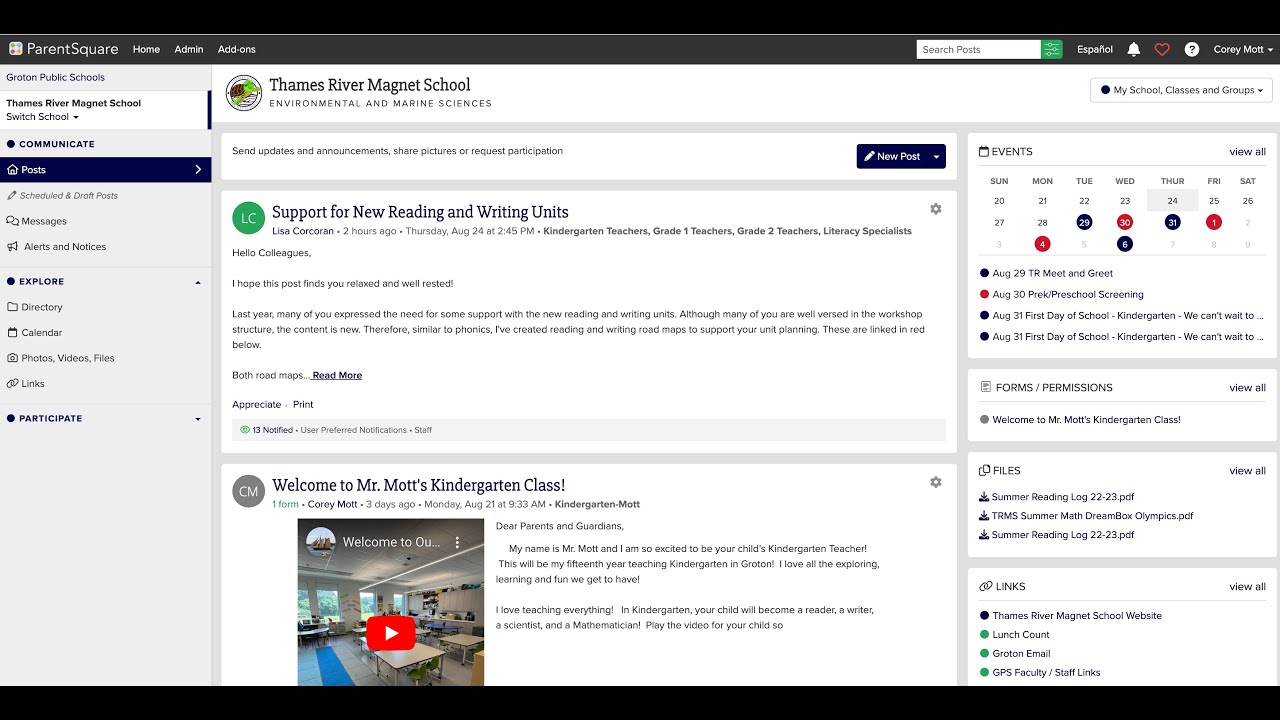The width and height of the screenshot is (1280, 720).
Task: Open Welcome to Mr. Mott's Kindergarten Class form
Action: tap(1086, 420)
